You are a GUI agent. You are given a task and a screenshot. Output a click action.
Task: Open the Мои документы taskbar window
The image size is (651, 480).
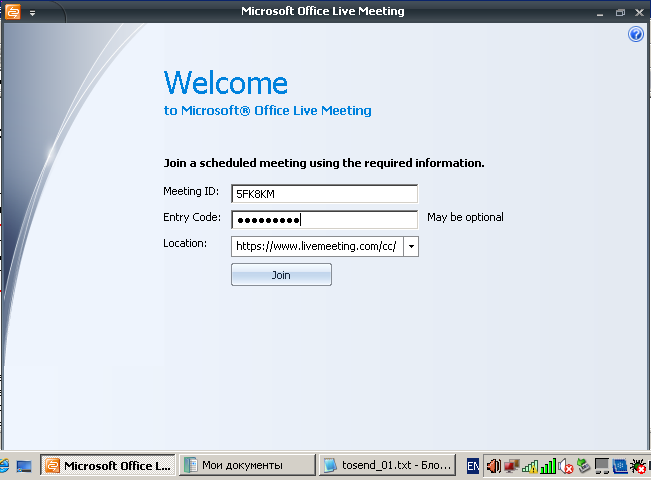pyautogui.click(x=247, y=465)
